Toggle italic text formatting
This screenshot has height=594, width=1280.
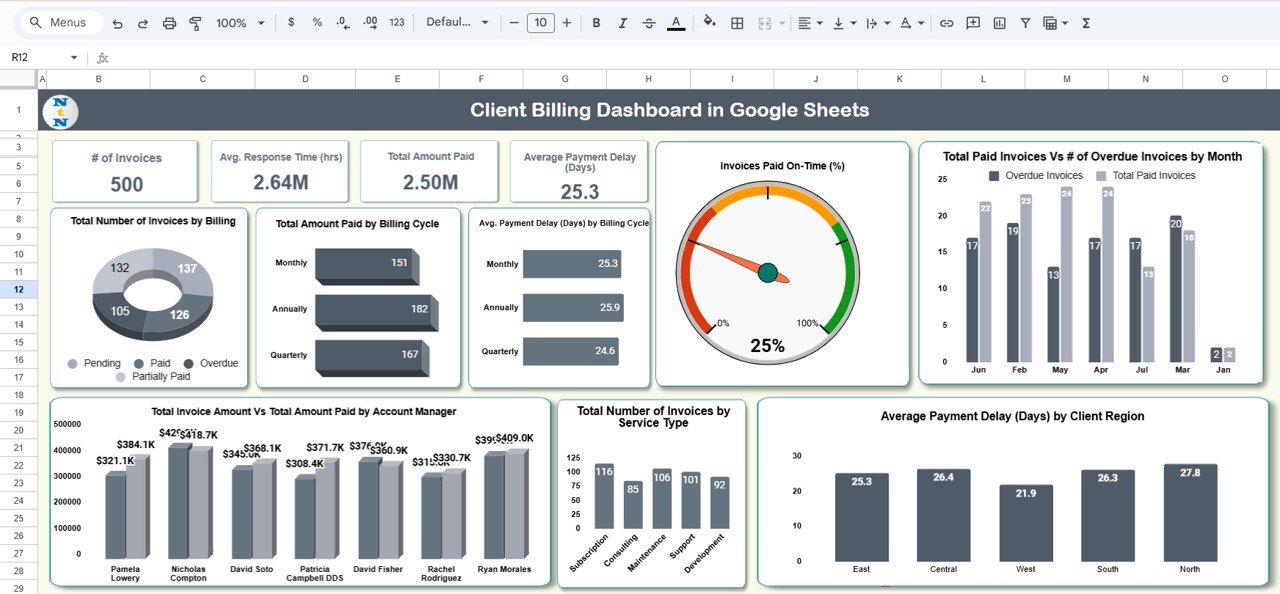(x=623, y=23)
